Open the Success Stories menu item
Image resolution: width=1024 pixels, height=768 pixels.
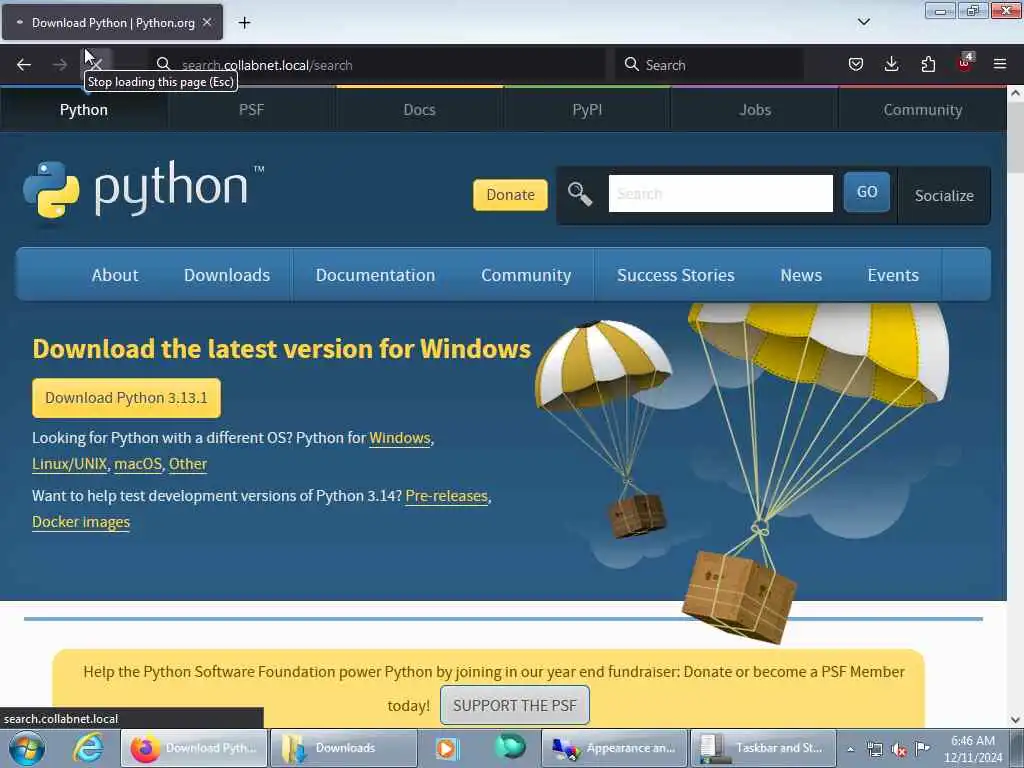tap(676, 275)
